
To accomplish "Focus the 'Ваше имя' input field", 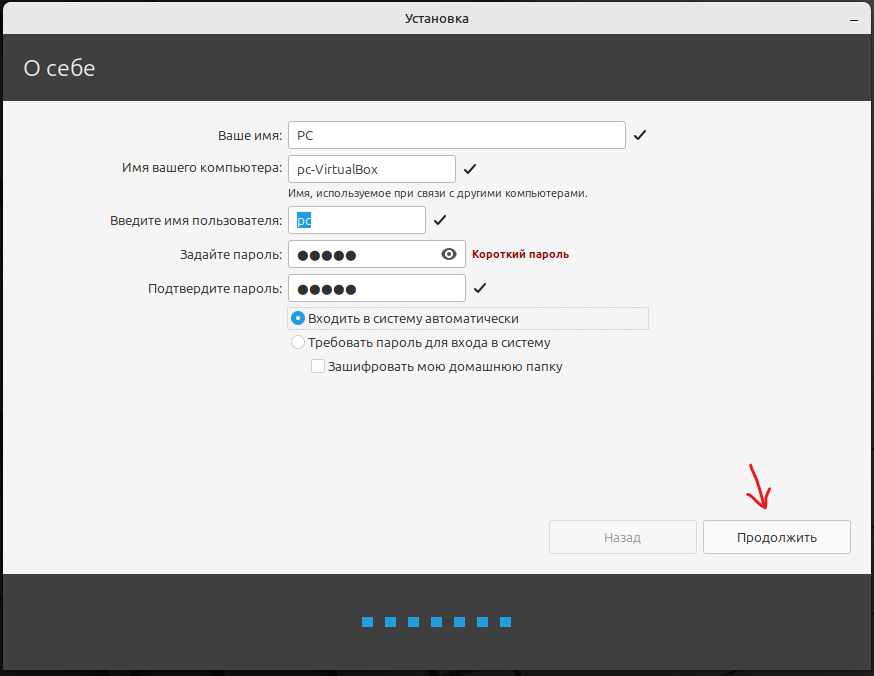I will [457, 135].
